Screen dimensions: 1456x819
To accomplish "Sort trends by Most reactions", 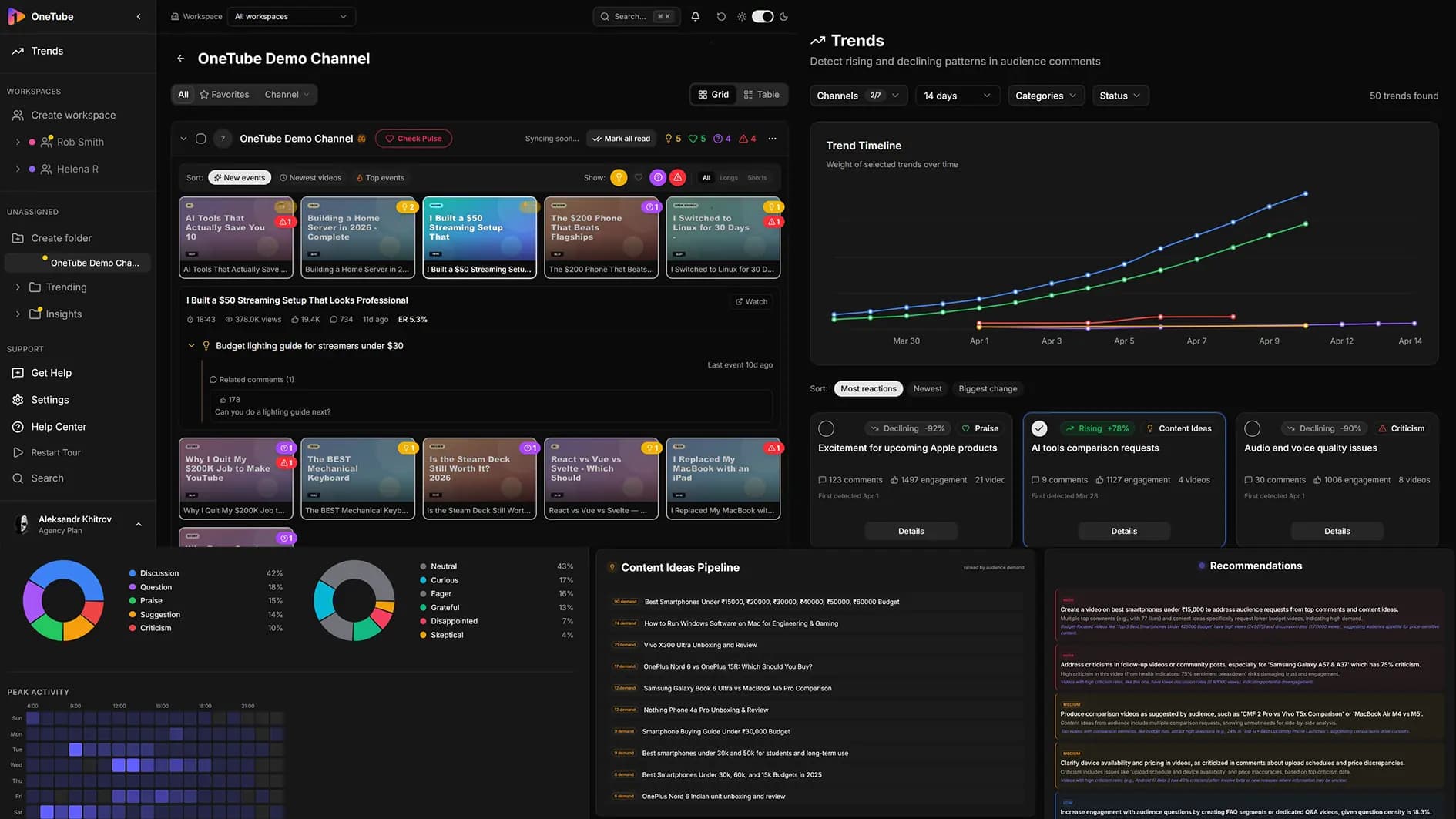I will pos(868,389).
